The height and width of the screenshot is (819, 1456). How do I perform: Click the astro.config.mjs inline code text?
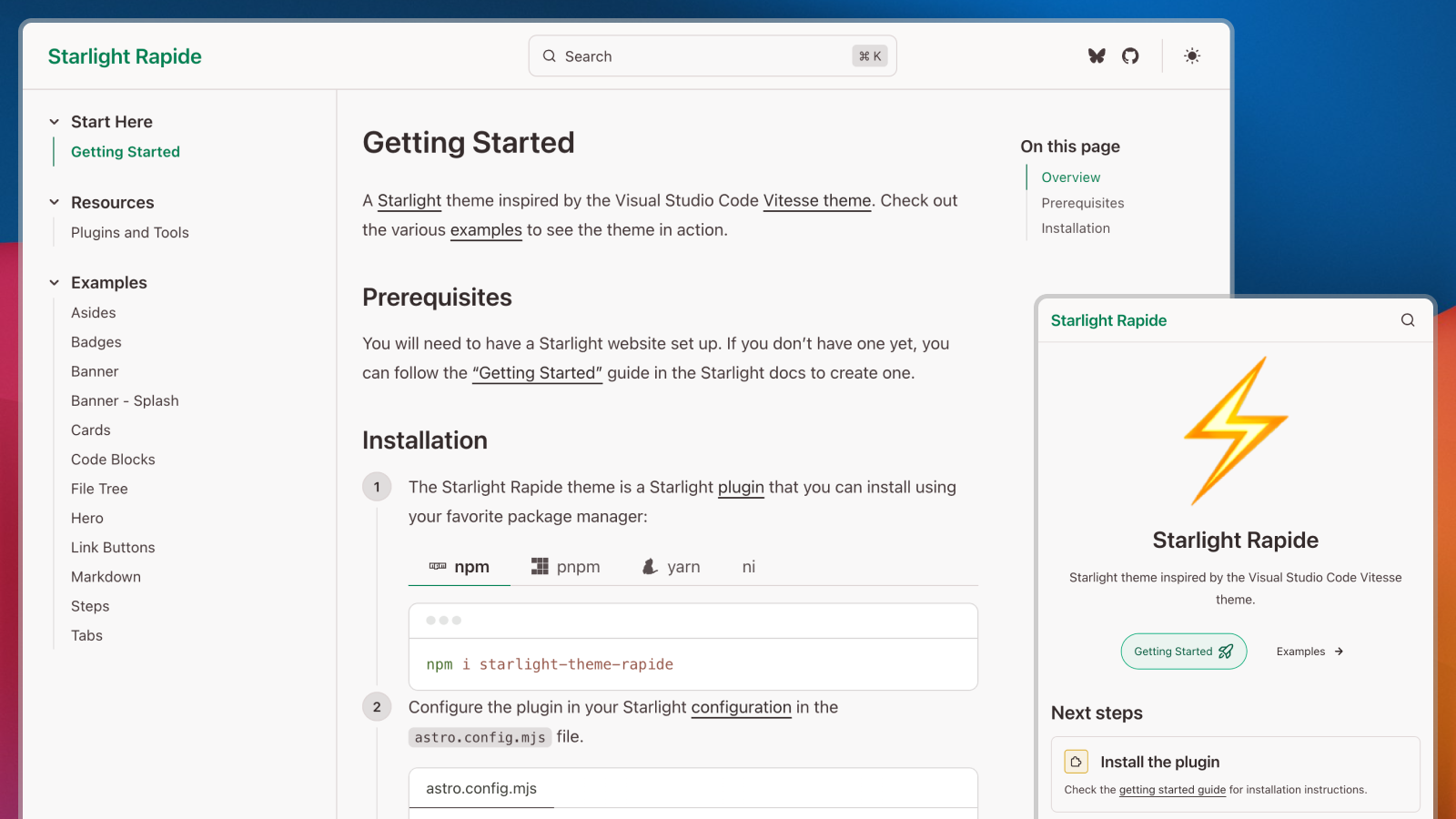(x=480, y=737)
